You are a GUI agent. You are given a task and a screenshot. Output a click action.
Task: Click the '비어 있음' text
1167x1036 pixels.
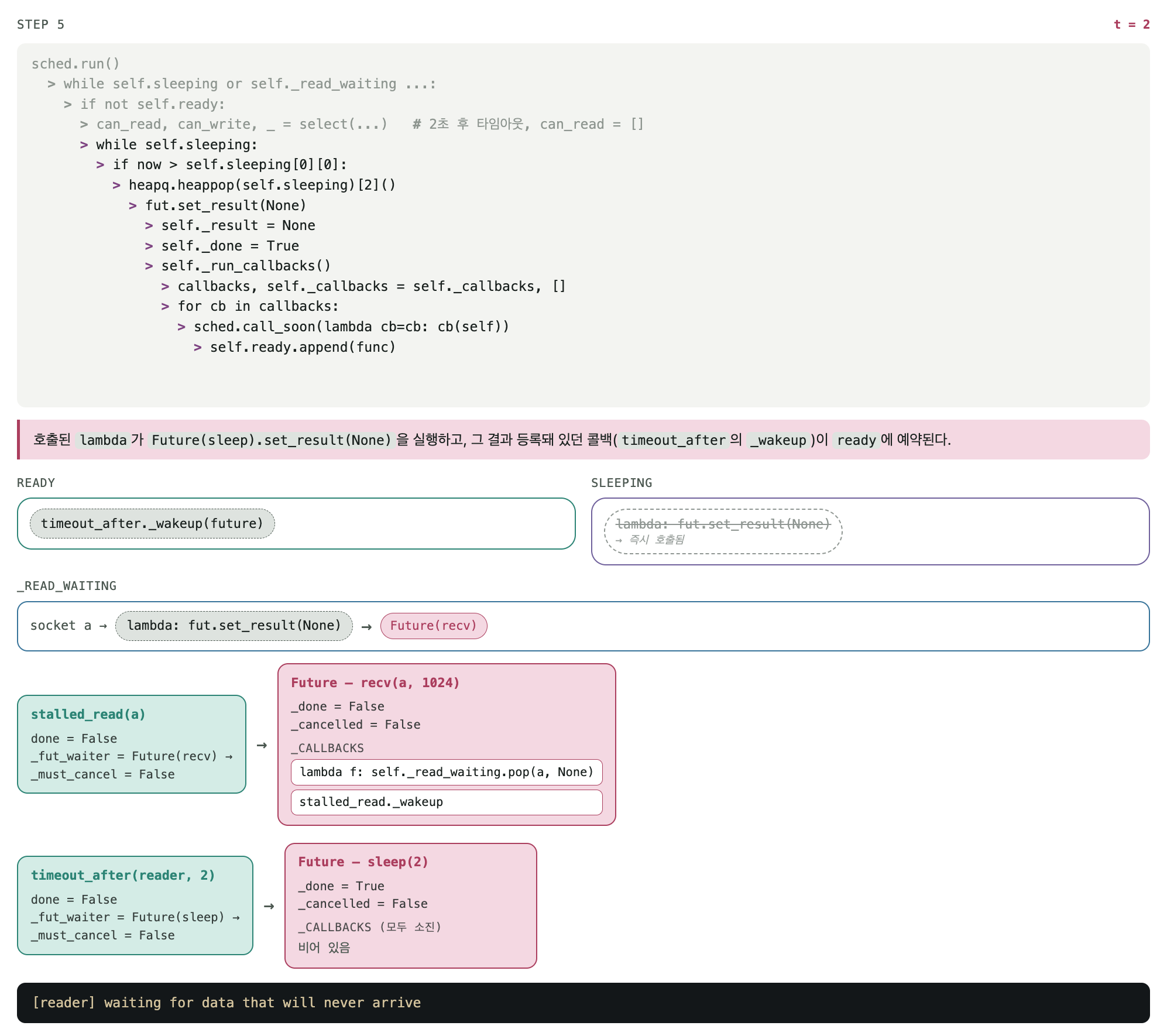coord(324,948)
